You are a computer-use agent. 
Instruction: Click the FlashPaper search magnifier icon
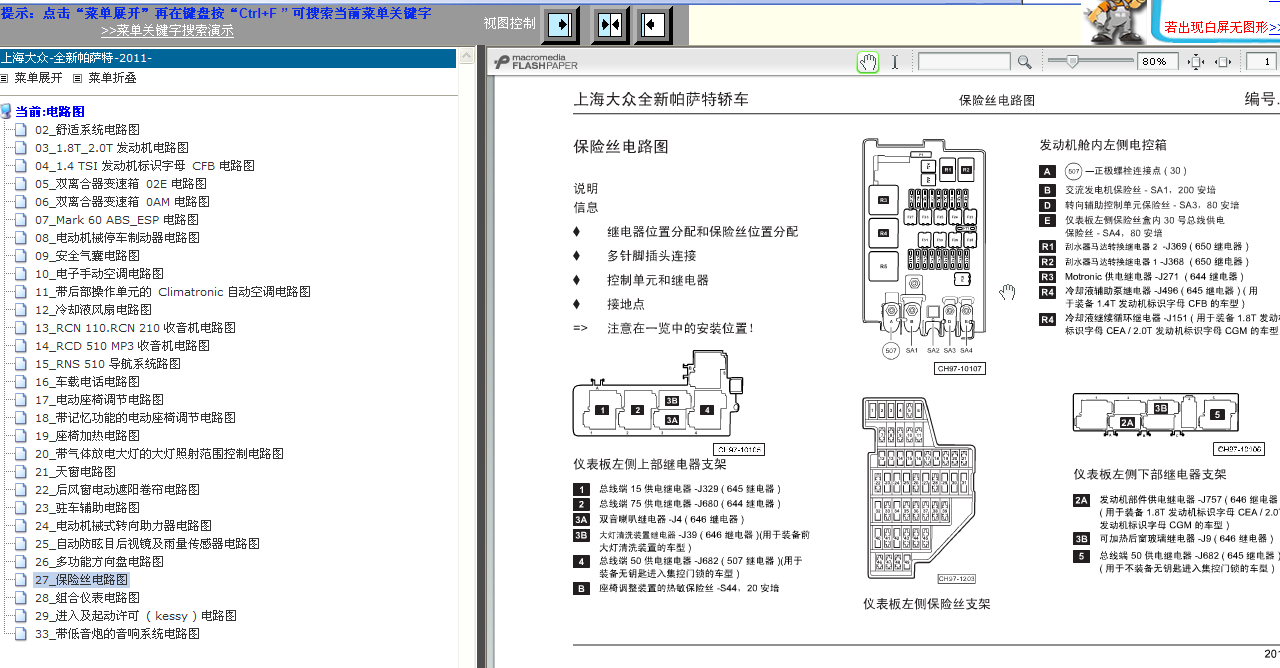point(1024,62)
